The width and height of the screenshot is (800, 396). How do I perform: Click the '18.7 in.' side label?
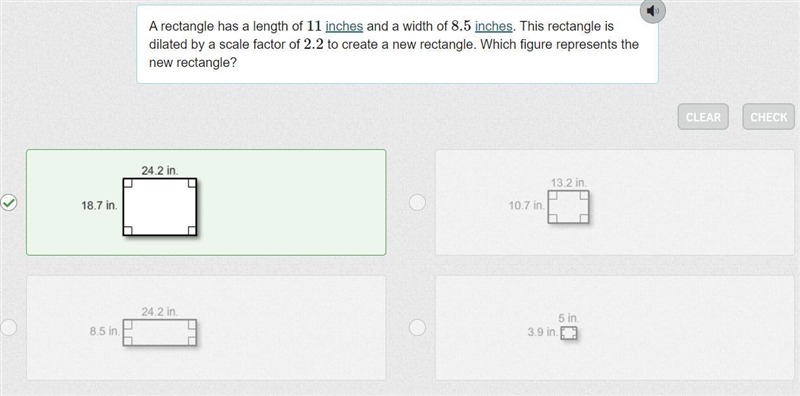pyautogui.click(x=99, y=206)
